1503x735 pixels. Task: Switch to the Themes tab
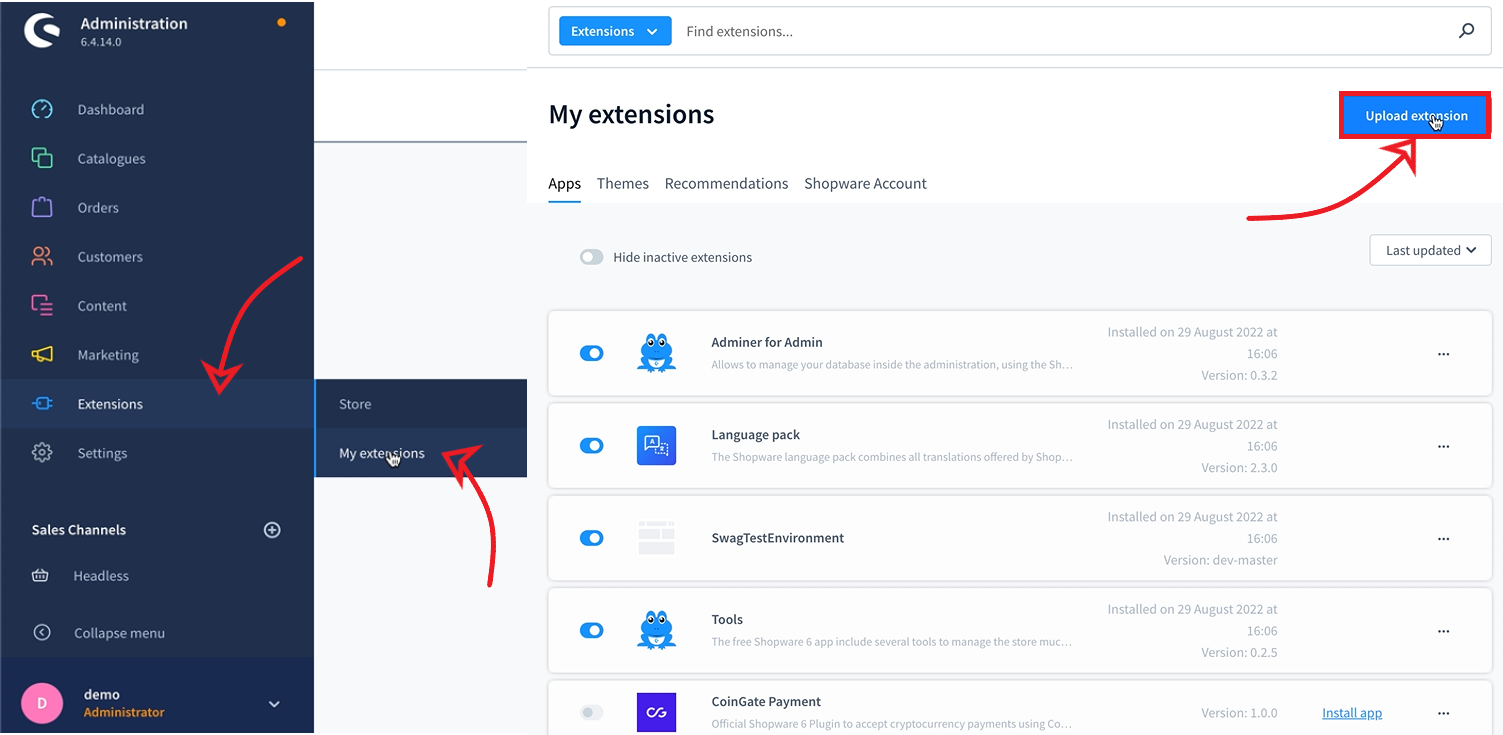623,184
